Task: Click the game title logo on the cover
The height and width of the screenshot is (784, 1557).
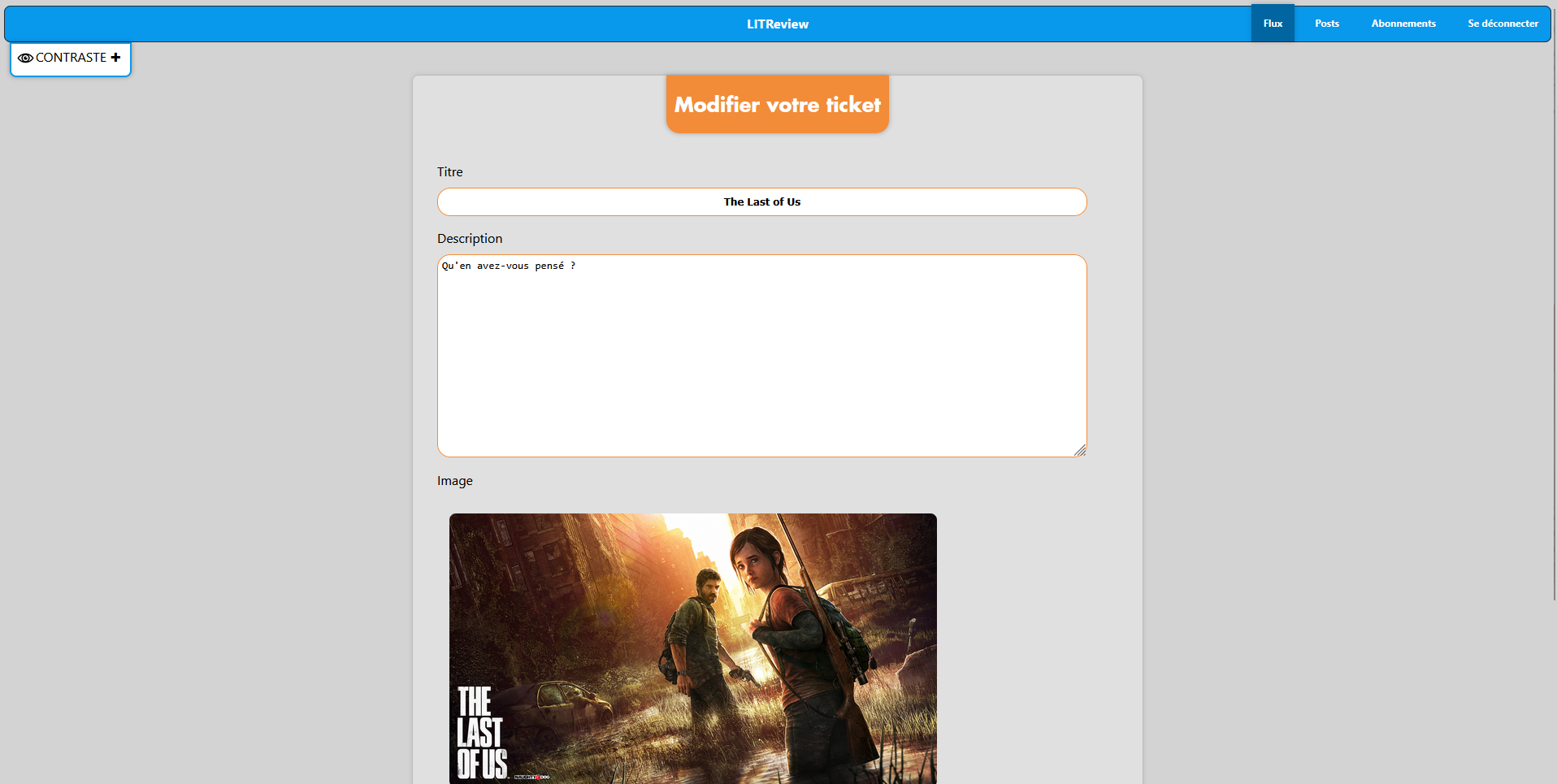Action: [x=480, y=733]
